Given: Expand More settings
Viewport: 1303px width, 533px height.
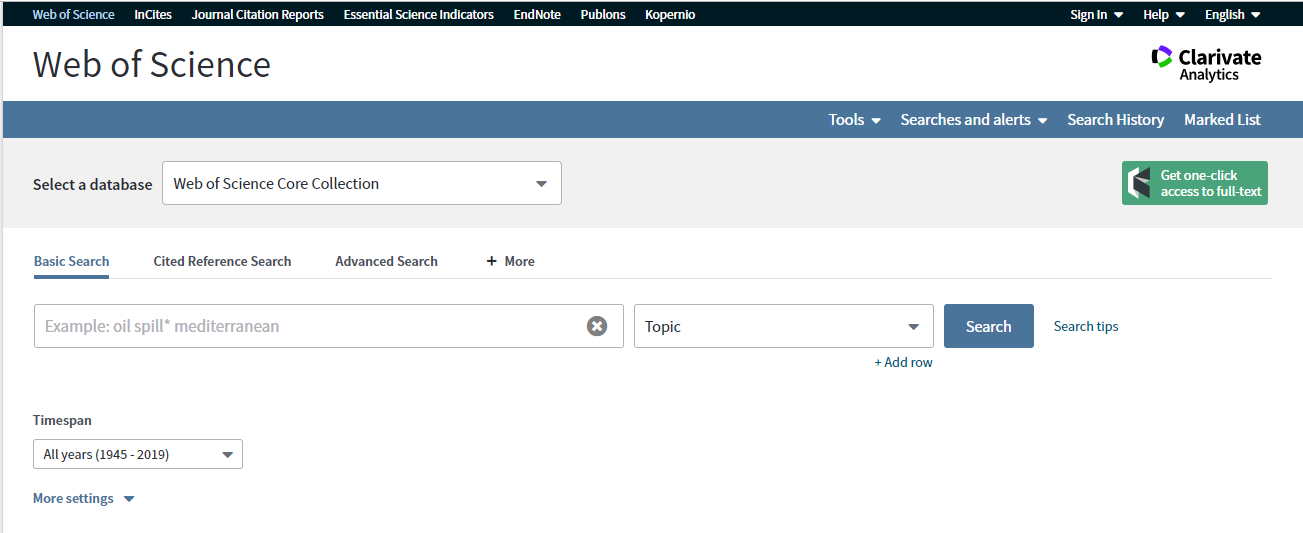Looking at the screenshot, I should (84, 498).
